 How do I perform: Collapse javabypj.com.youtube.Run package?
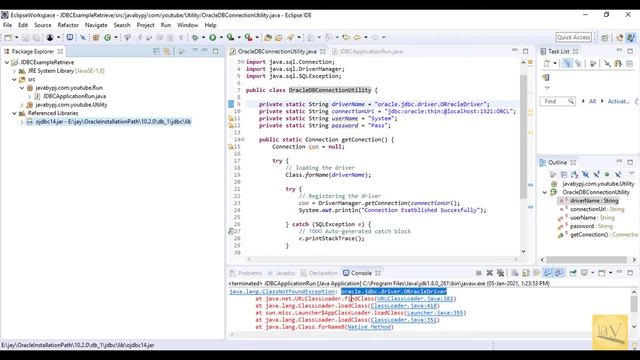point(22,88)
